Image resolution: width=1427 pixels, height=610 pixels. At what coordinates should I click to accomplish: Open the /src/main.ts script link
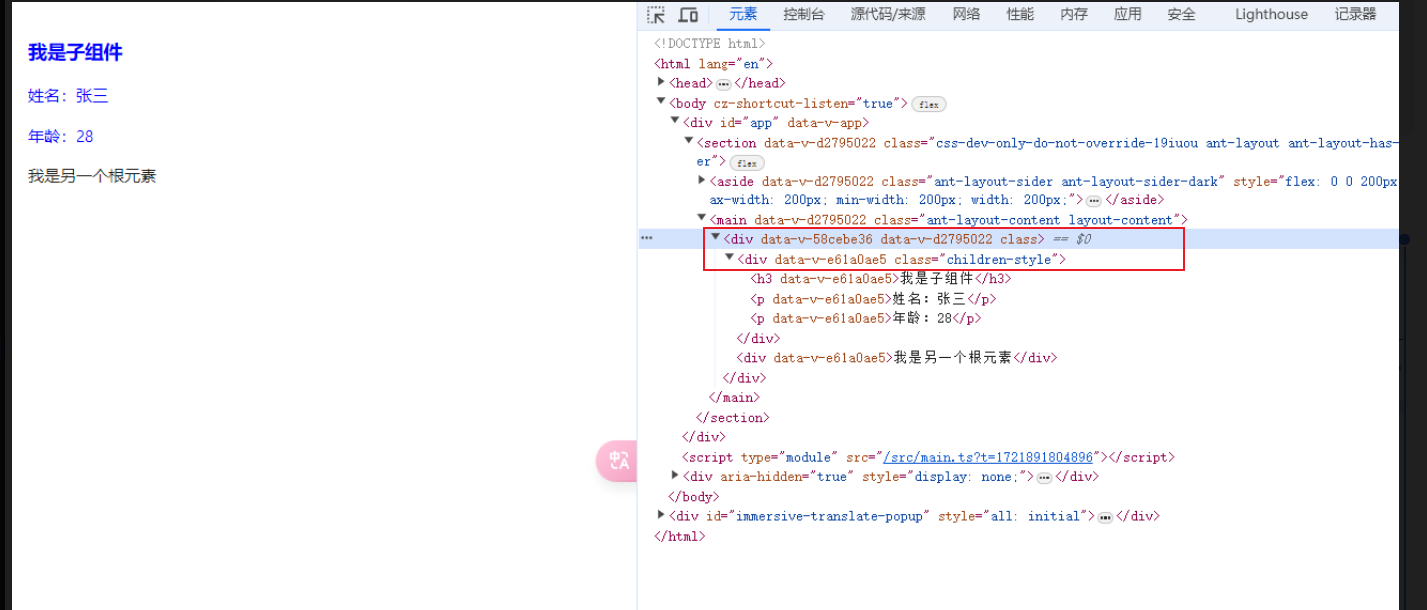[989, 457]
